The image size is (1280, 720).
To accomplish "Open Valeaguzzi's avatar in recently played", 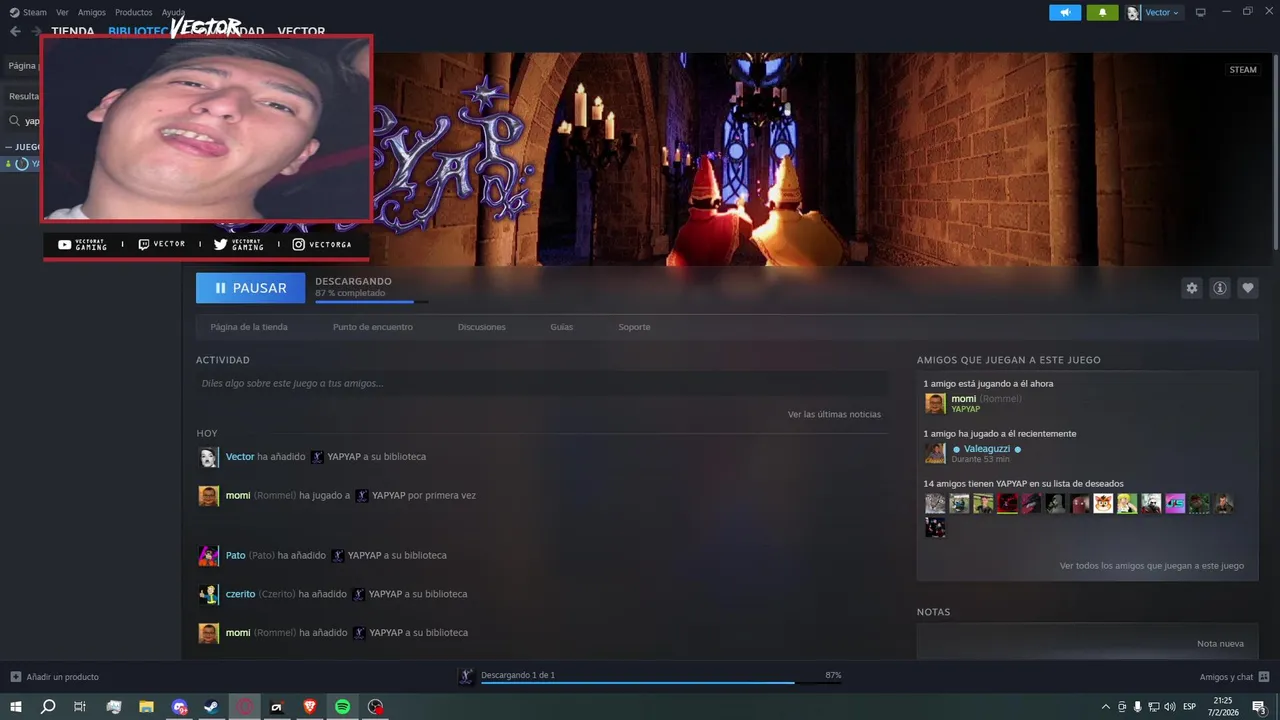I will [x=935, y=453].
